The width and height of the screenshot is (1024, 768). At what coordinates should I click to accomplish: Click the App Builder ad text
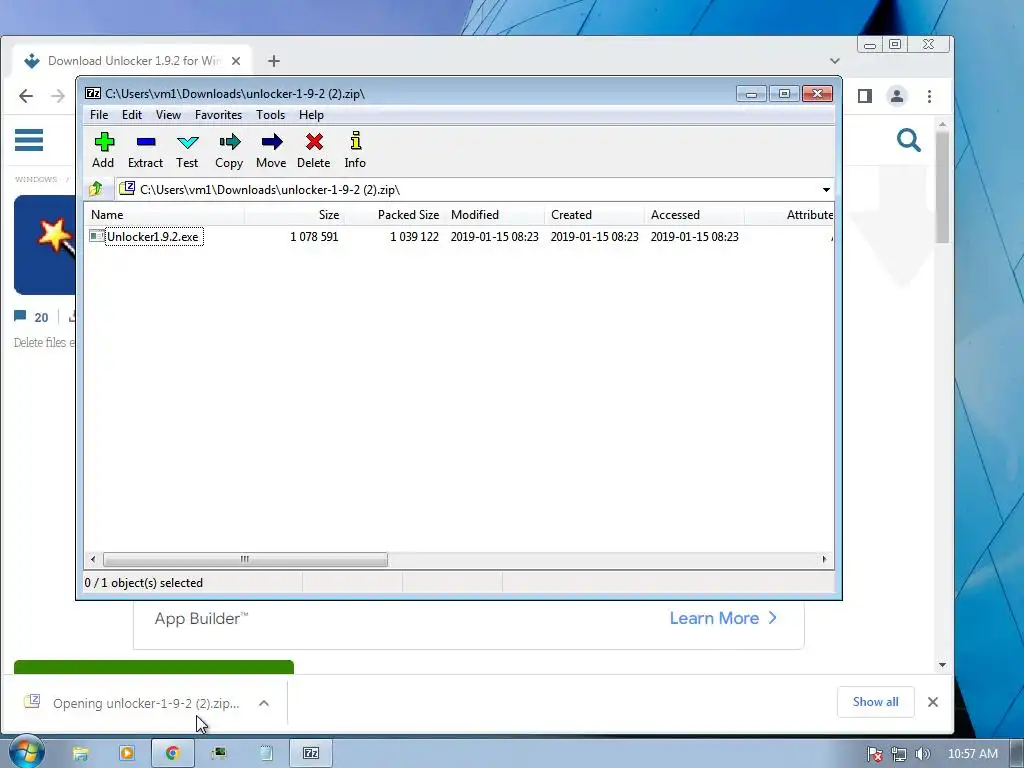[201, 618]
